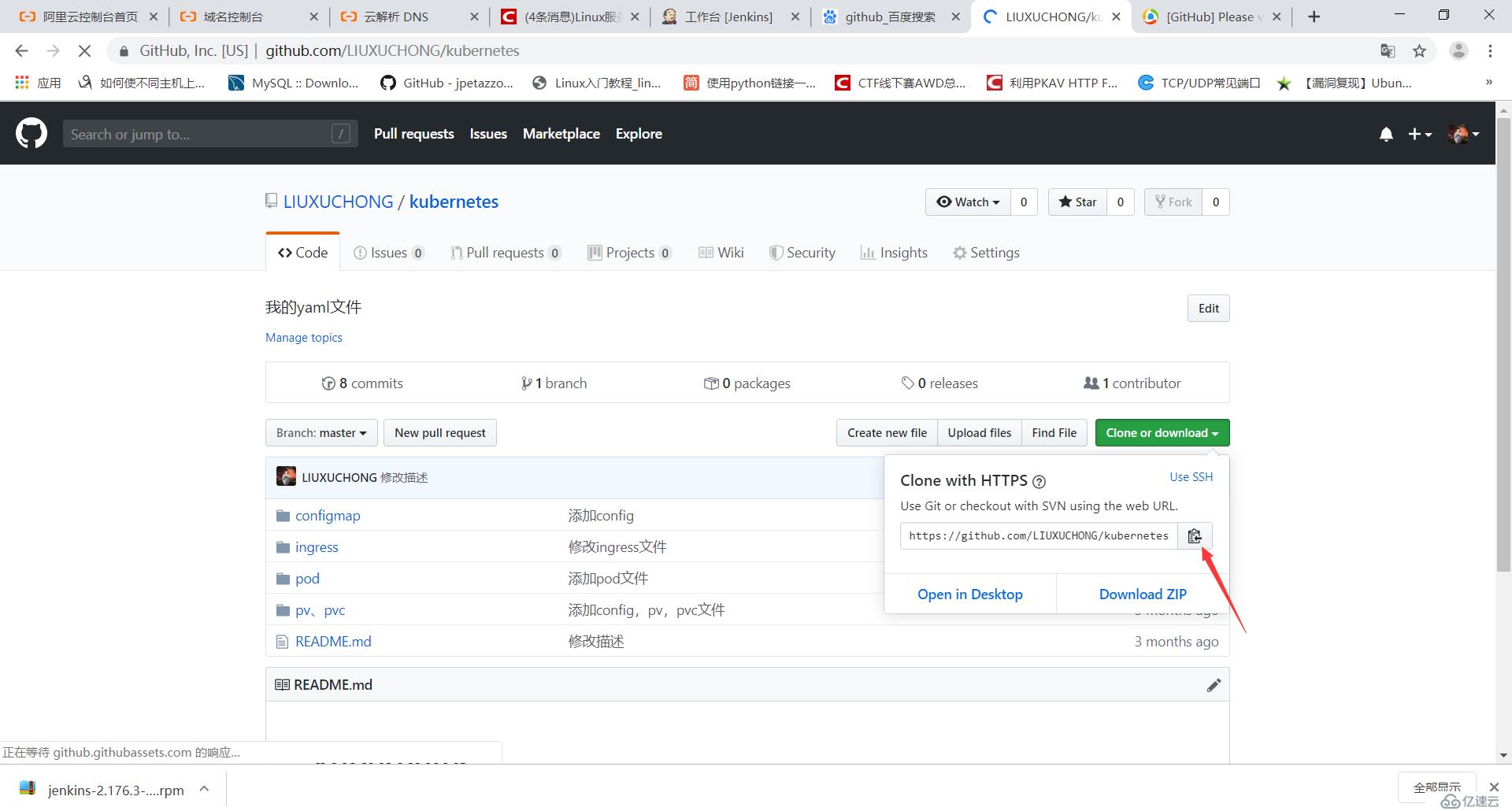This screenshot has width=1512, height=811.
Task: View the 1 branch link
Action: click(554, 383)
